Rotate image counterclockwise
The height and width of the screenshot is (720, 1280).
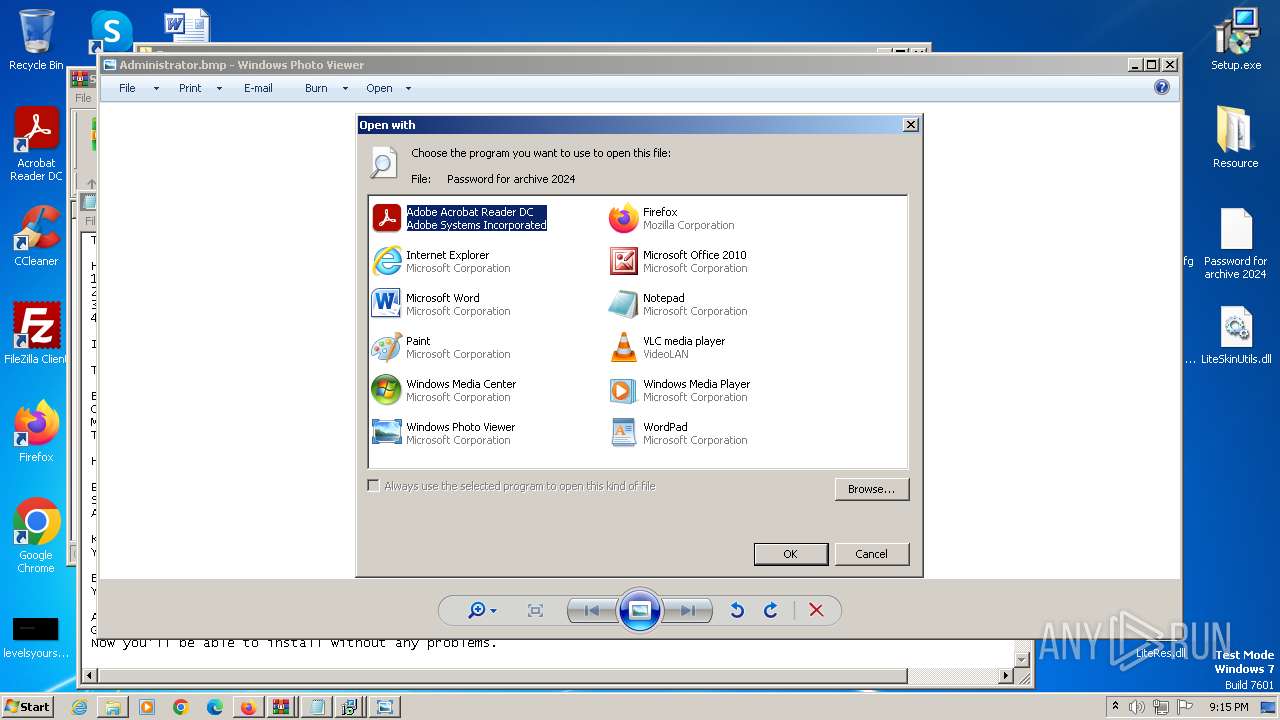737,610
